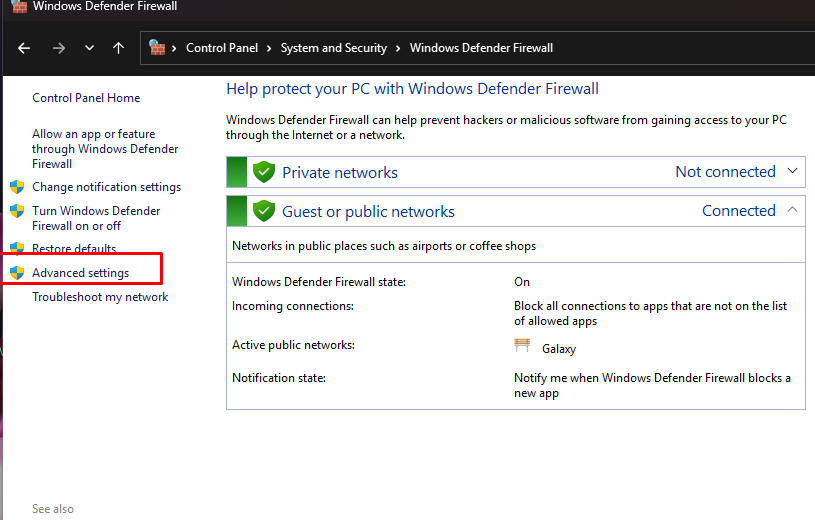Screen dimensions: 815x520
Task: Open Control Panel Home link
Action: click(86, 98)
